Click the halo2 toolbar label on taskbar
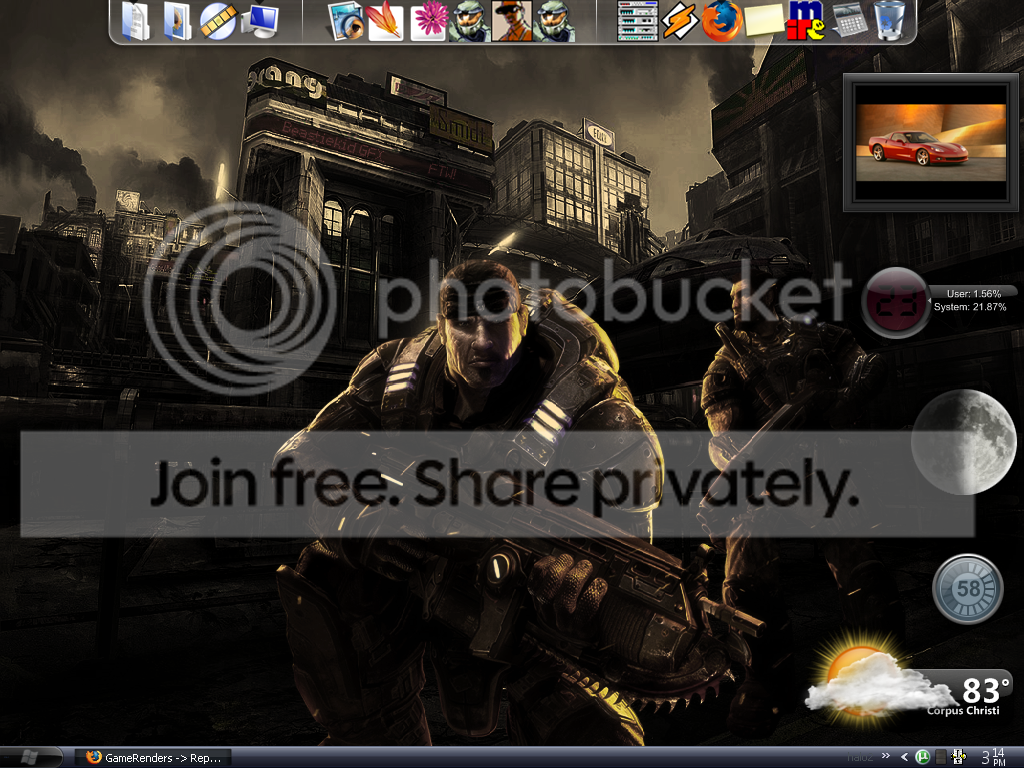This screenshot has height=768, width=1024. (x=860, y=758)
